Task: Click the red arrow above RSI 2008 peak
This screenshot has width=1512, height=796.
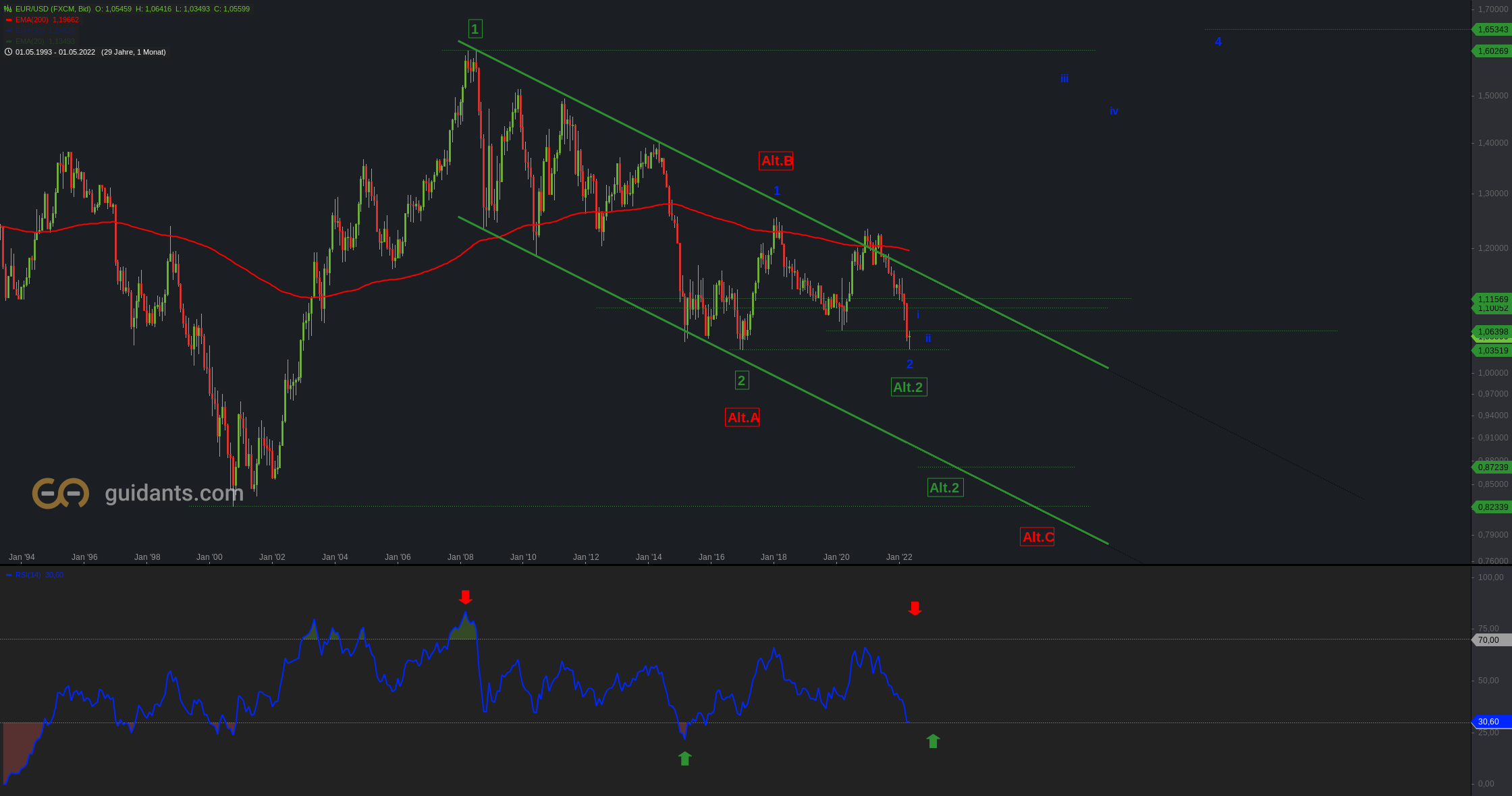Action: click(465, 597)
